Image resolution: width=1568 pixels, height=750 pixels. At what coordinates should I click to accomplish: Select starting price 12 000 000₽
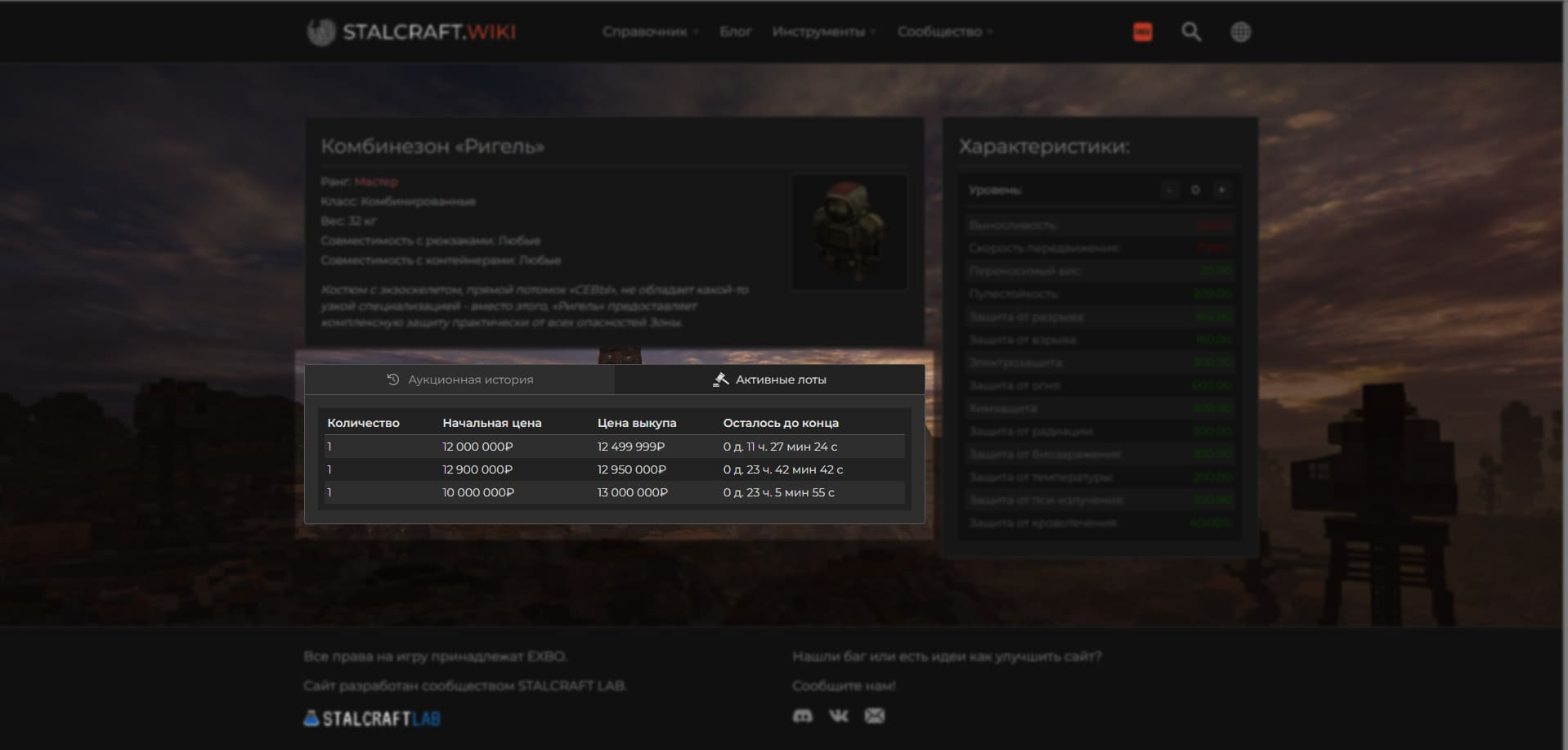(x=477, y=447)
